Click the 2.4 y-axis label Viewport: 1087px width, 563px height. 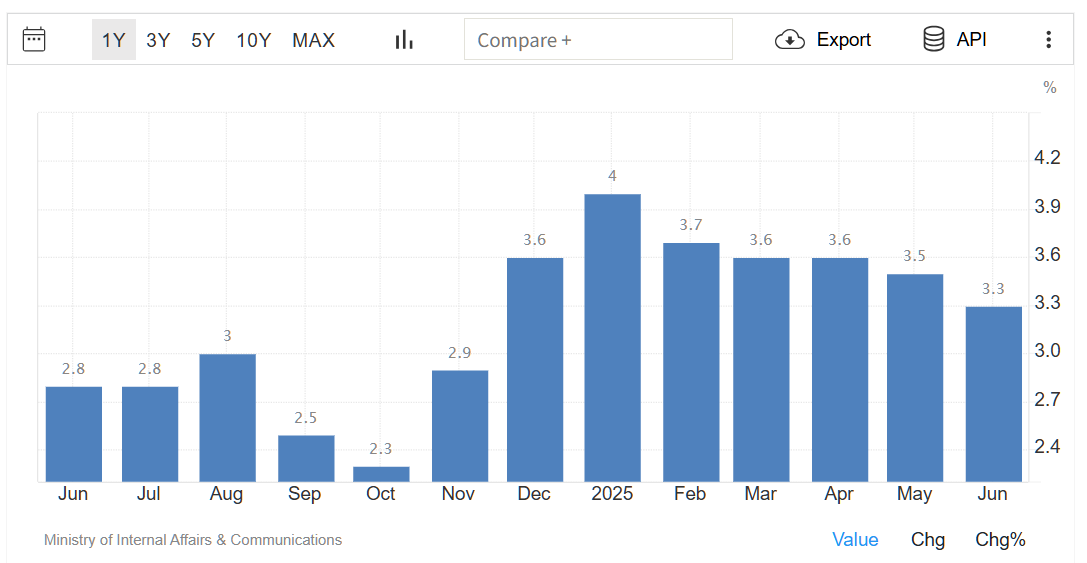click(x=1047, y=446)
